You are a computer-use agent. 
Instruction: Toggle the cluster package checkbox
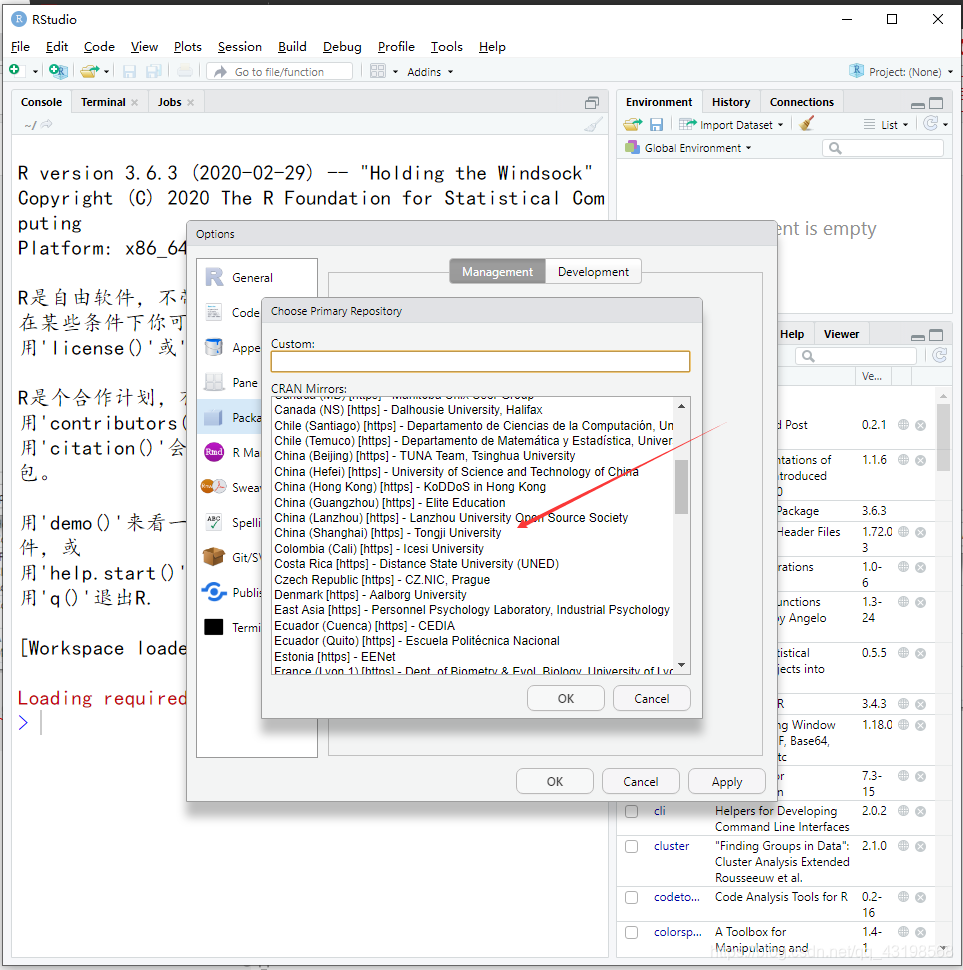point(631,846)
